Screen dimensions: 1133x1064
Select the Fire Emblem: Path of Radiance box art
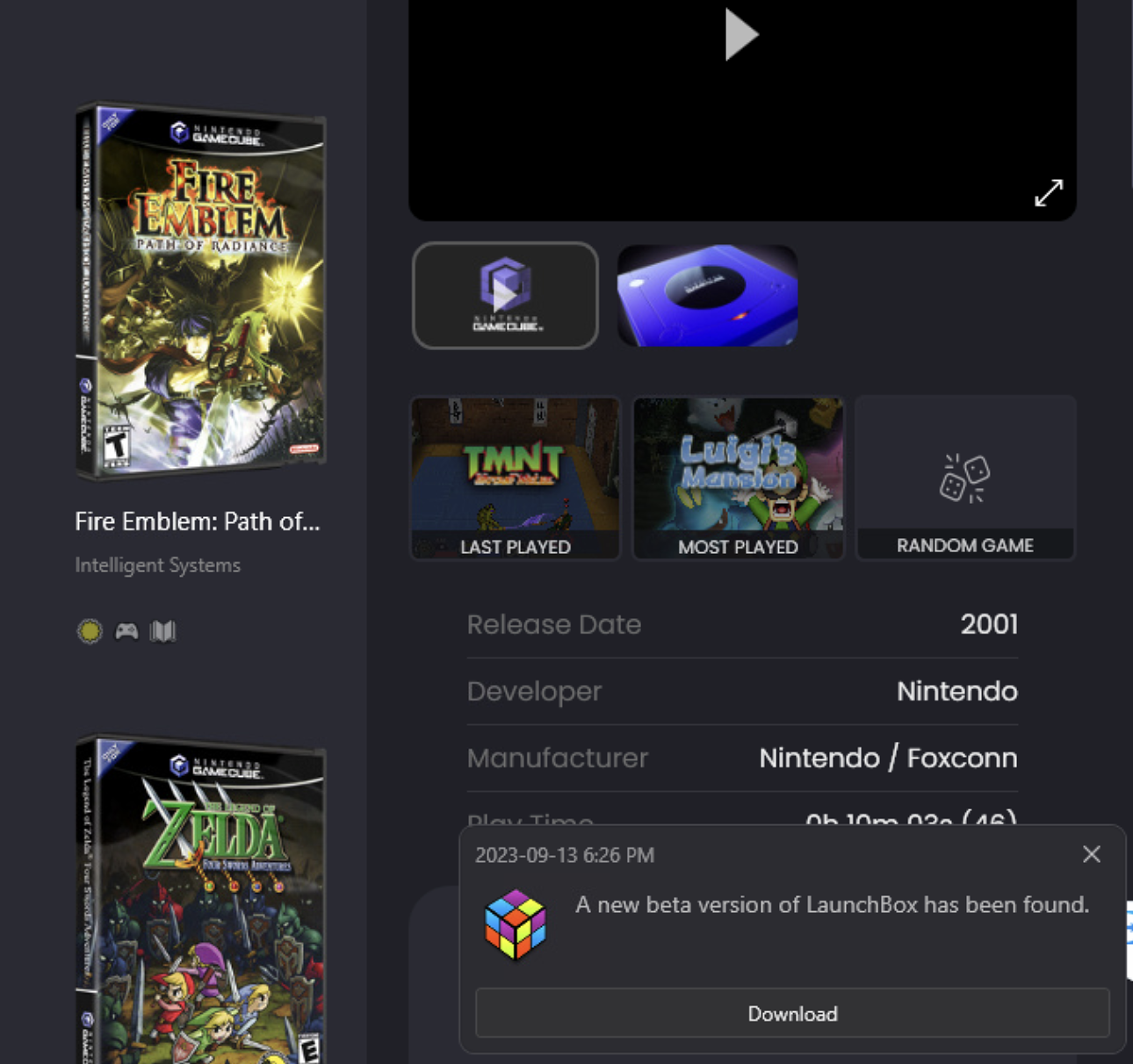point(201,291)
